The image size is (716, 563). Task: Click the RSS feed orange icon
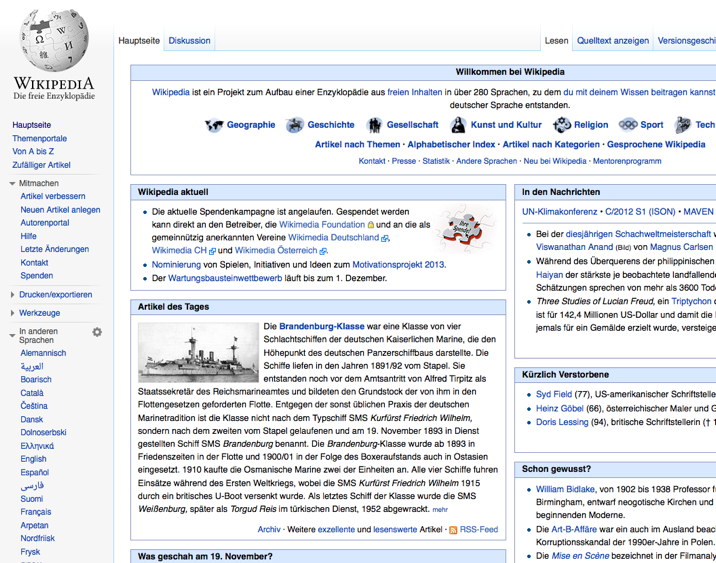point(453,530)
